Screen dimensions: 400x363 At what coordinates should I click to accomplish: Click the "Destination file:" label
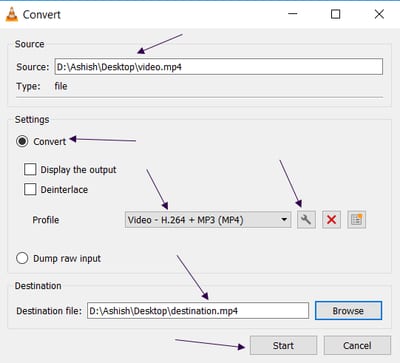click(x=49, y=311)
